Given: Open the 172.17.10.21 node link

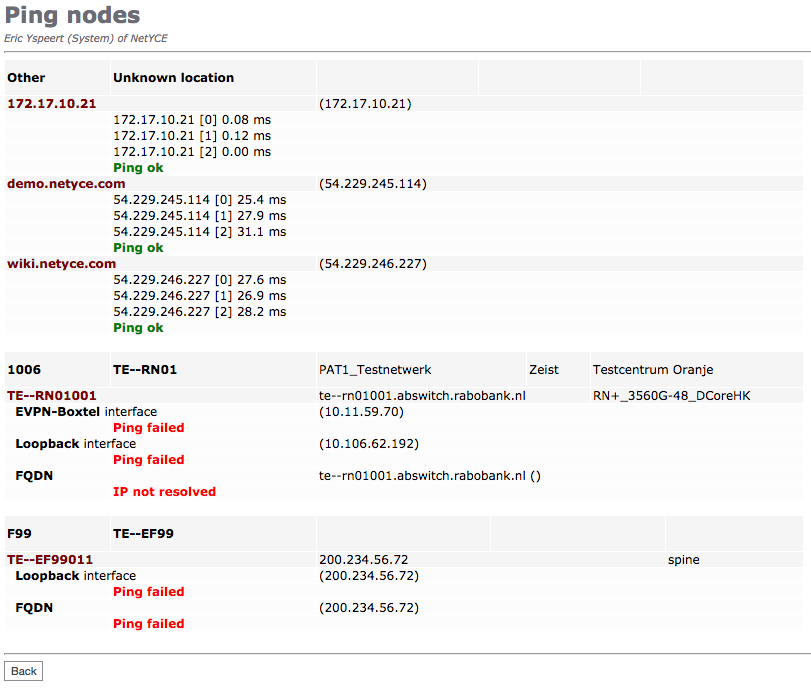Looking at the screenshot, I should (x=52, y=103).
